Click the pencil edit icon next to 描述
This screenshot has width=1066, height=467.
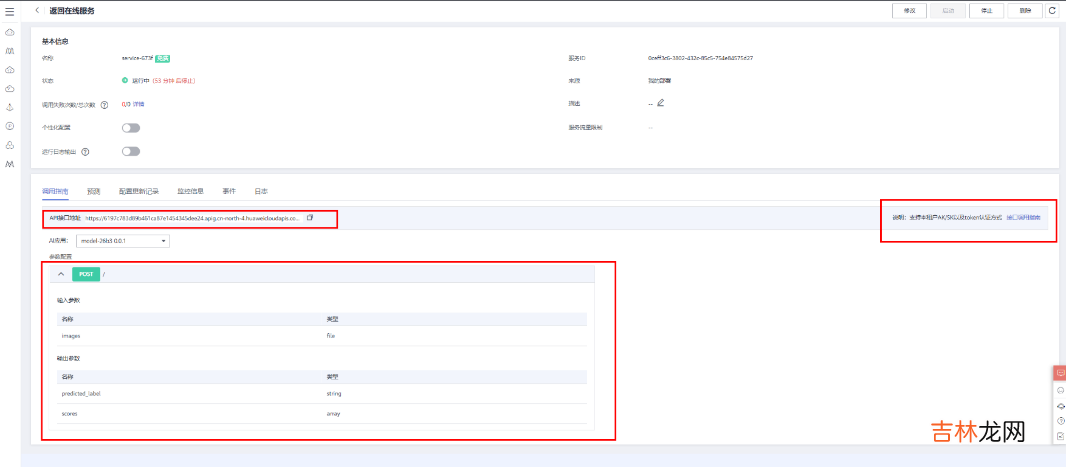coord(661,103)
